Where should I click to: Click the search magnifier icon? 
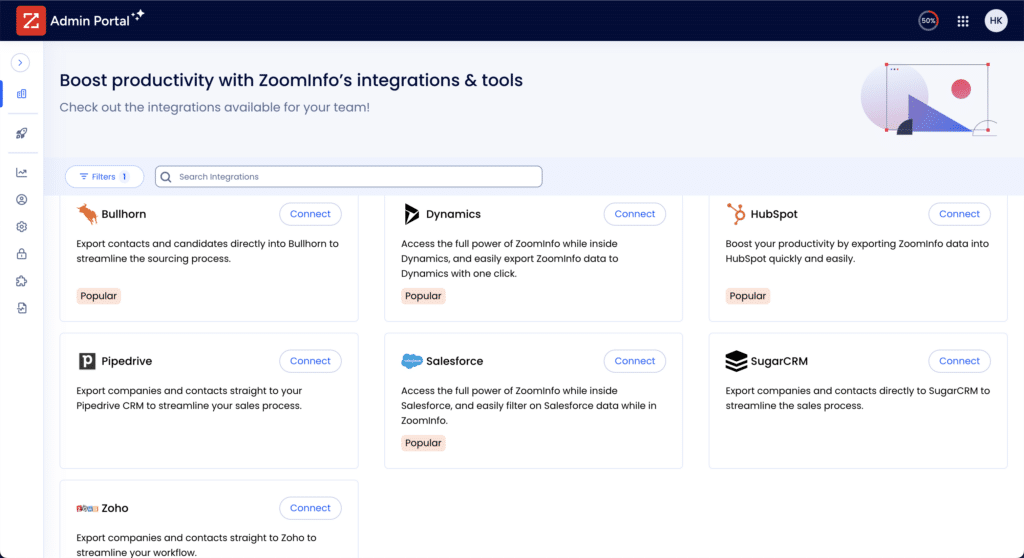(x=166, y=177)
